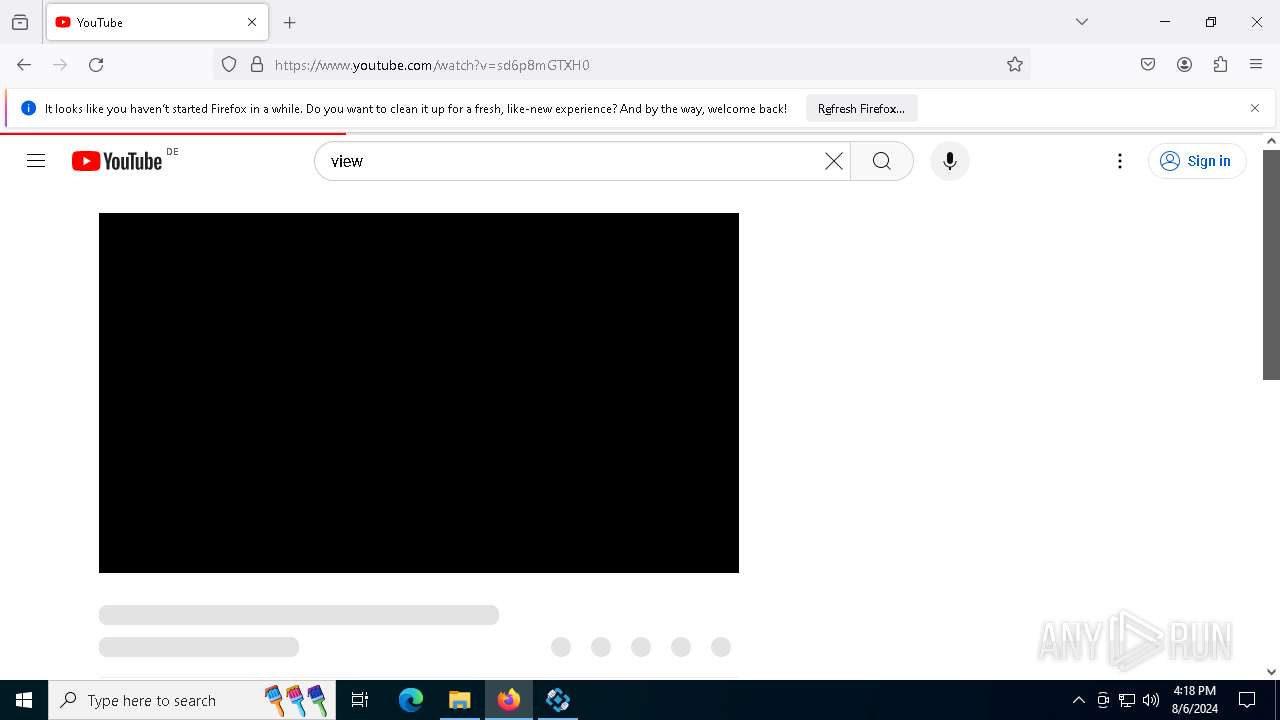Screen dimensions: 1280x720
Task: Open network status tray icon
Action: tap(1127, 700)
